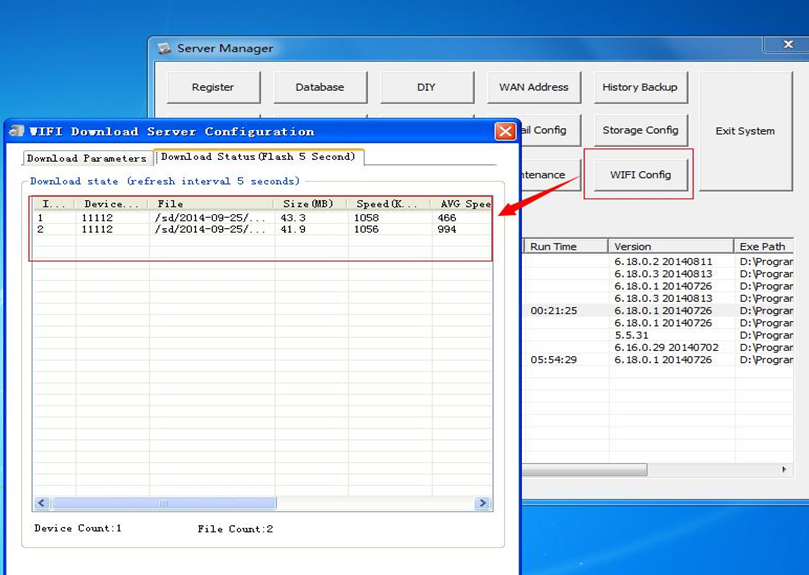The image size is (809, 575).
Task: Click the Run Time column header
Action: click(566, 246)
